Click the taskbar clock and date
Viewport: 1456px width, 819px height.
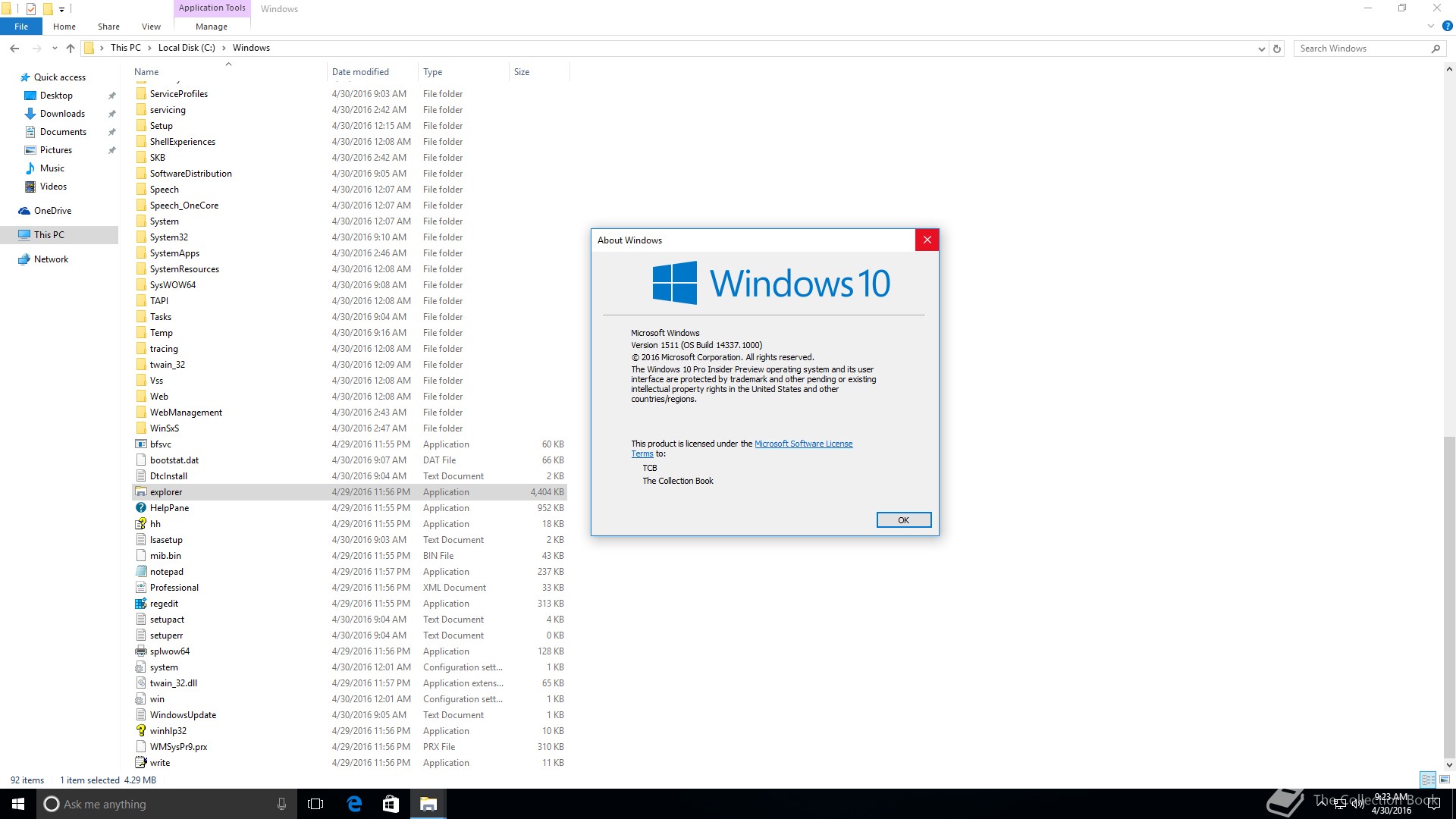1391,804
